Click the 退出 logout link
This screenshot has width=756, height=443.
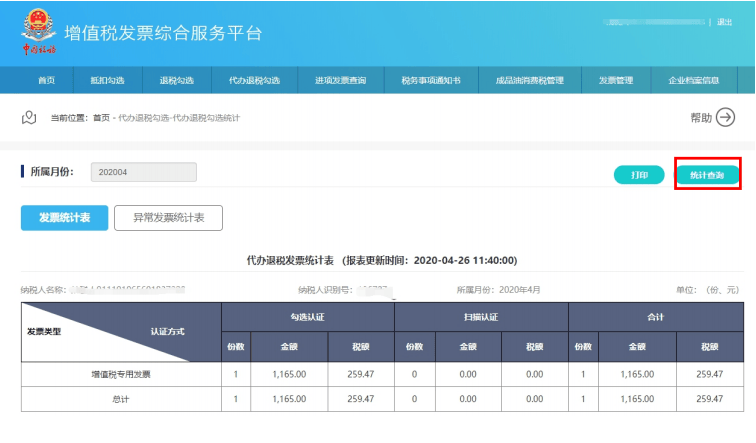coord(725,22)
